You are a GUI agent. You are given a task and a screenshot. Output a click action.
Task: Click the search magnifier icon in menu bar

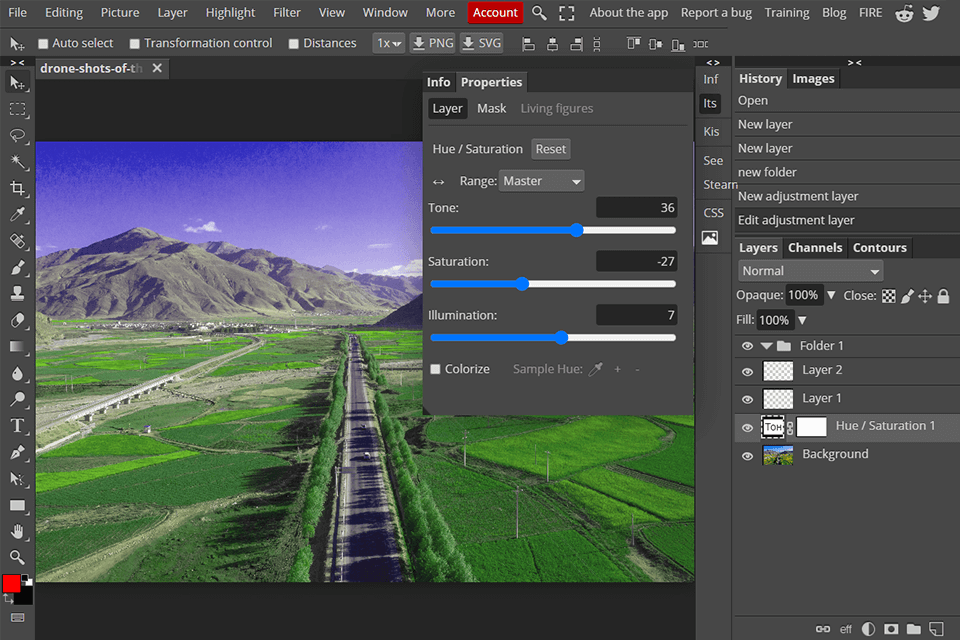539,13
